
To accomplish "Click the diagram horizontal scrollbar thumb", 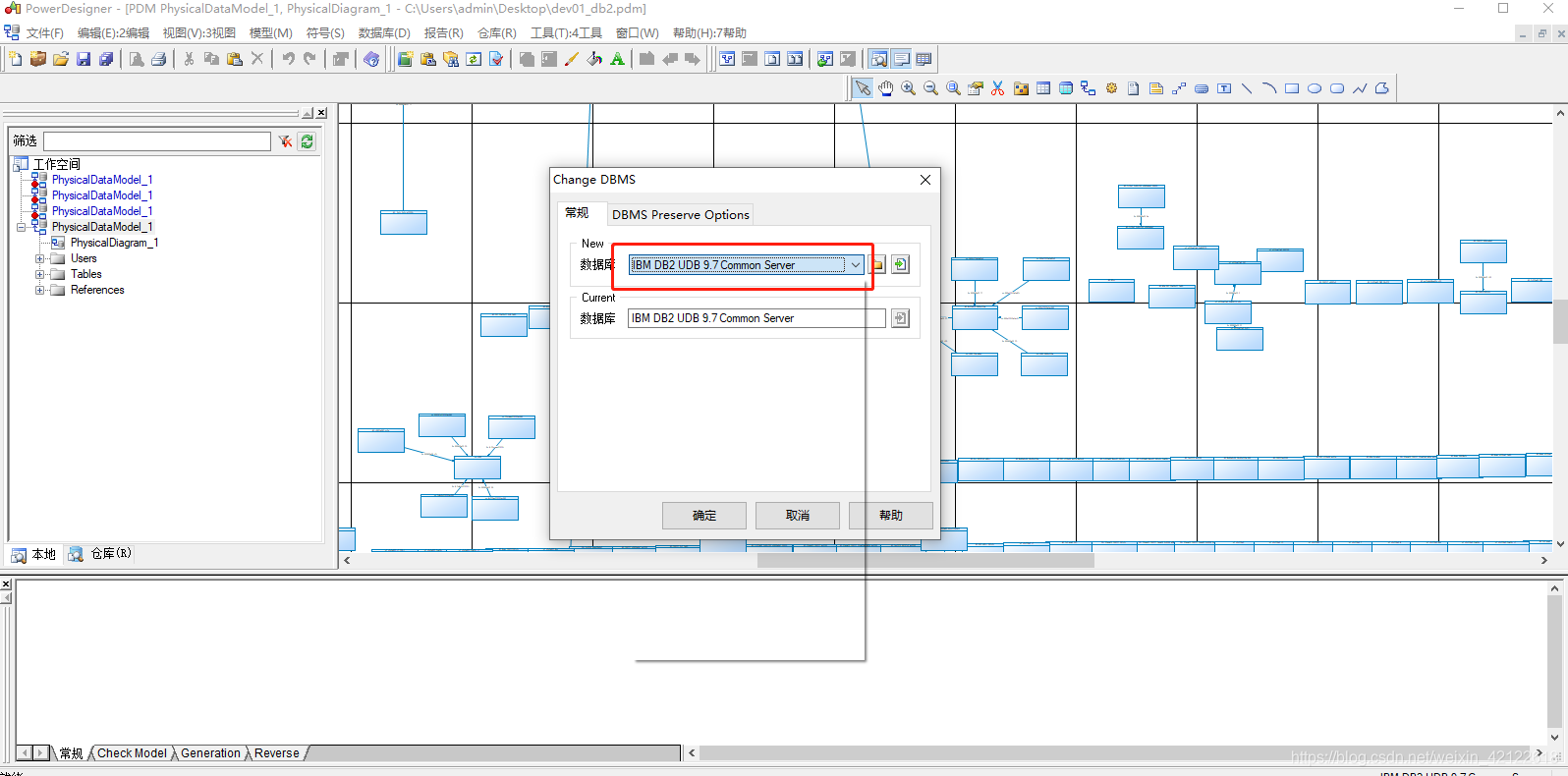I will click(x=925, y=560).
